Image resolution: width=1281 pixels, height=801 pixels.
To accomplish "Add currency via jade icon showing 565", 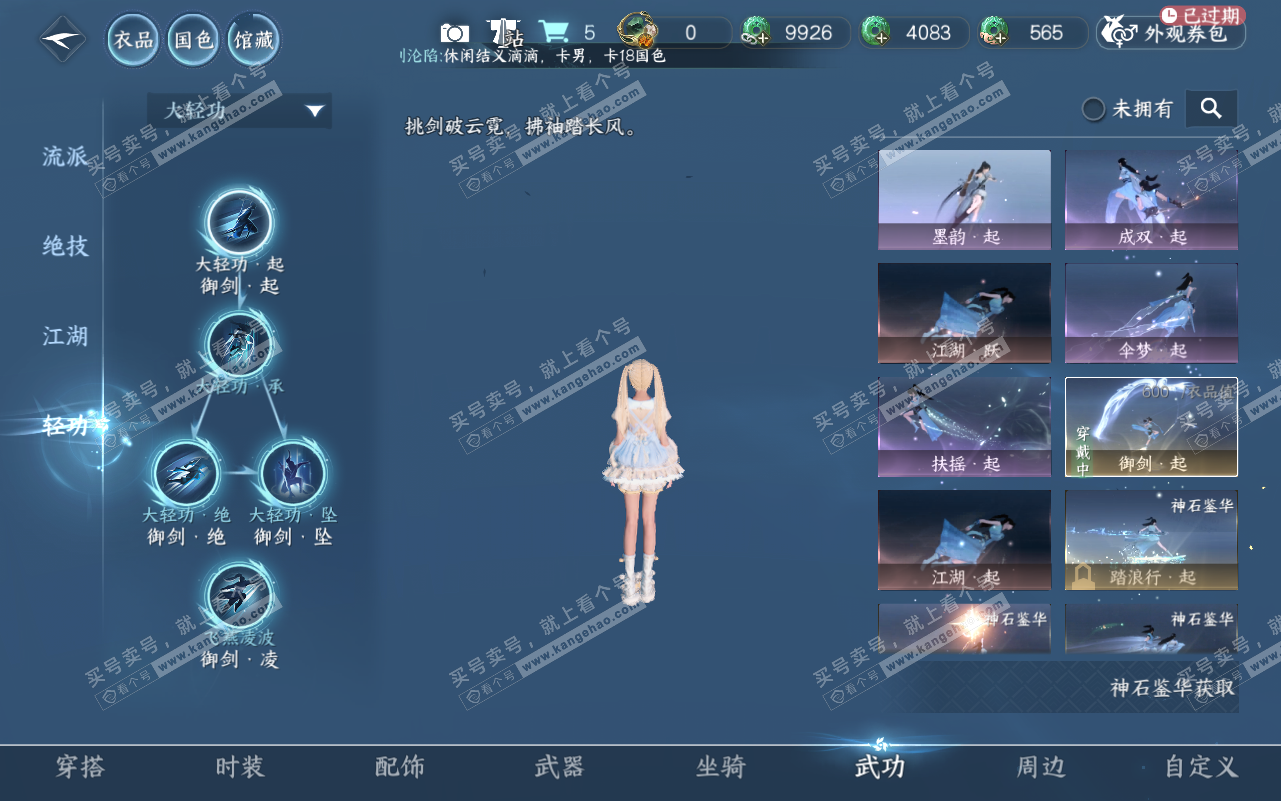I will click(995, 33).
